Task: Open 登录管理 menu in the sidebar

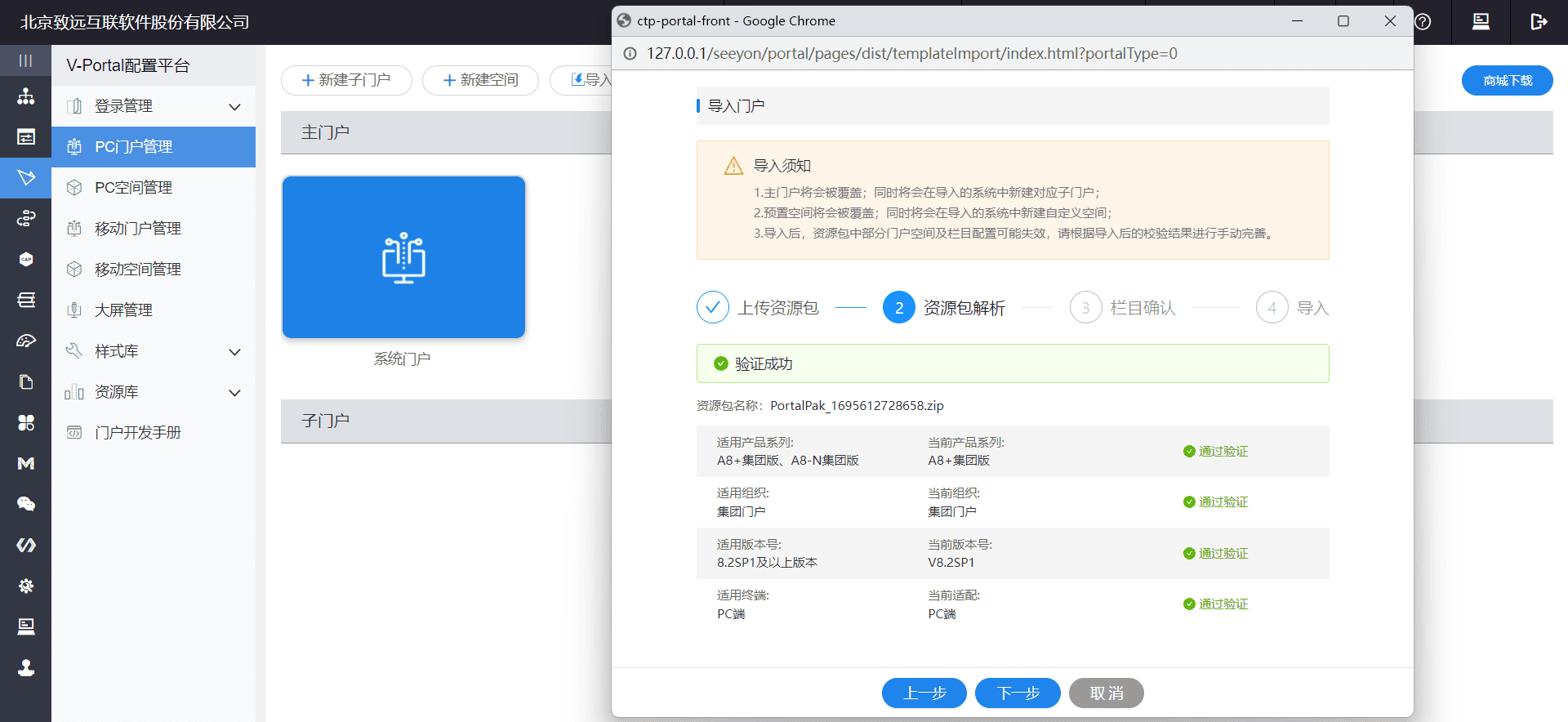Action: click(154, 106)
